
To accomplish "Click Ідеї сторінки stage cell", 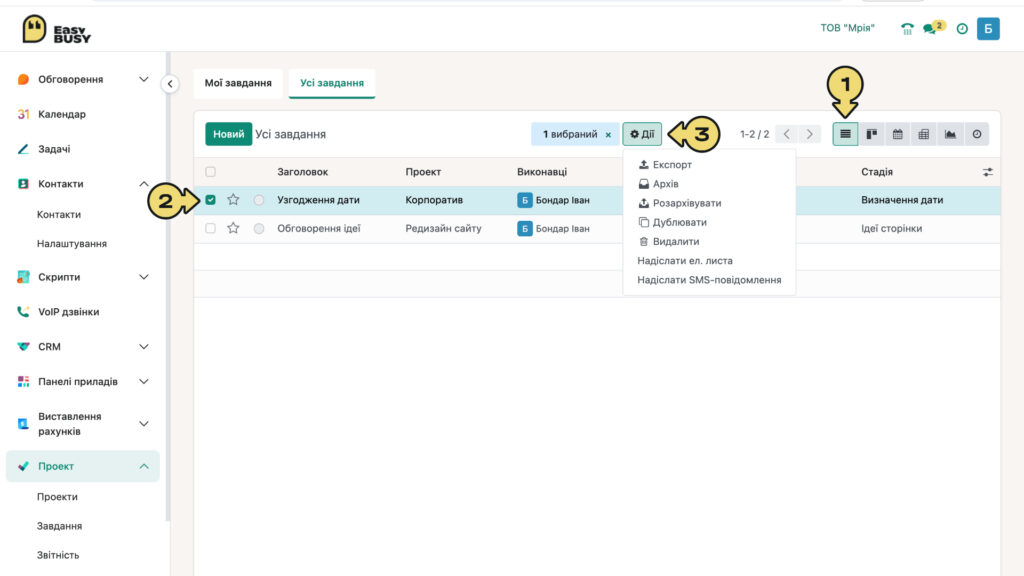I will pyautogui.click(x=891, y=228).
